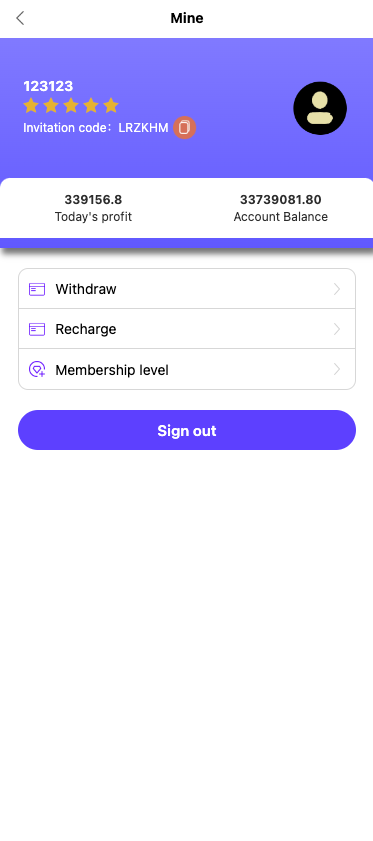This screenshot has height=841, width=373.
Task: Tap the Account Balance amount
Action: 281,200
